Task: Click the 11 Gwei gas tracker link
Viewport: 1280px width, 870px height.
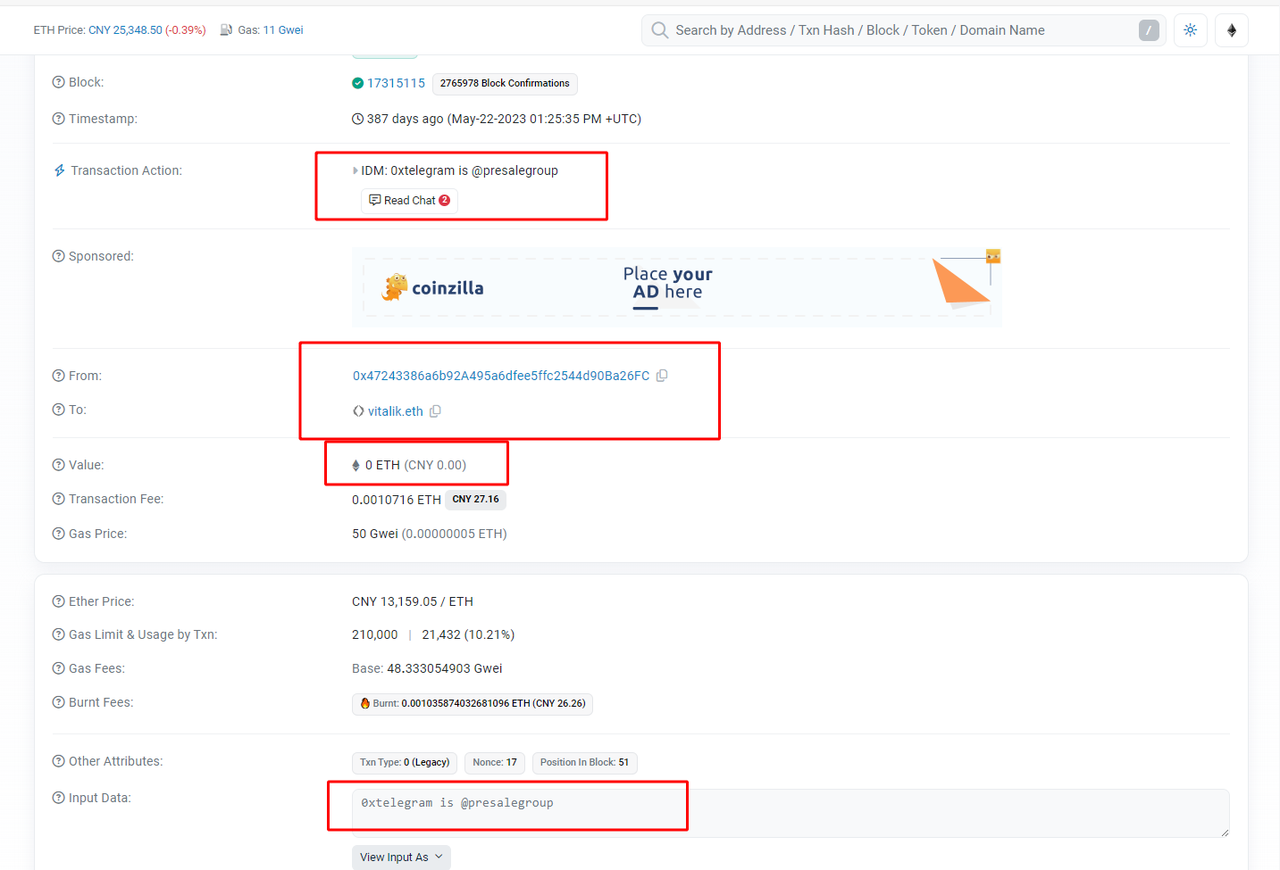Action: [x=283, y=30]
